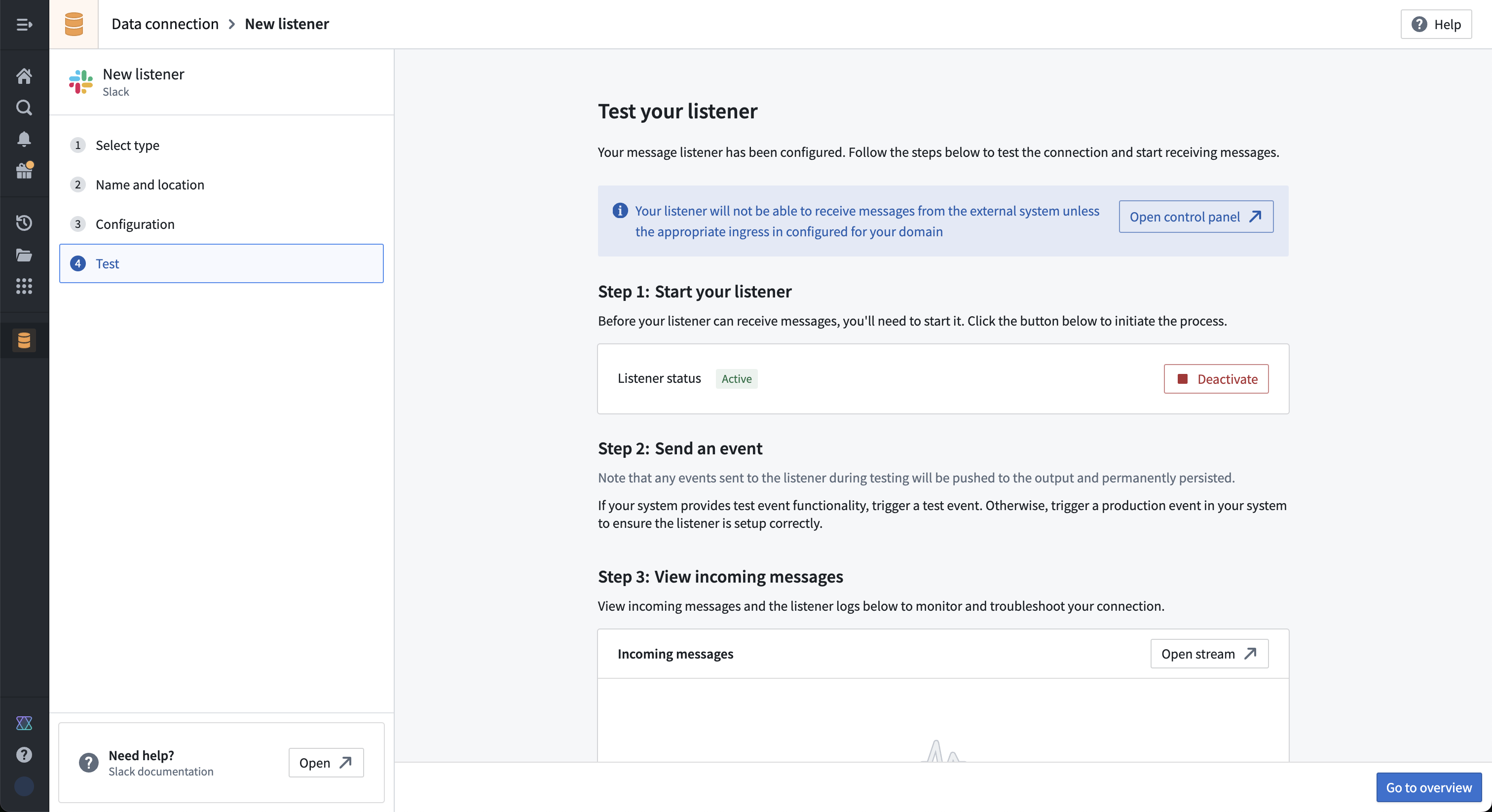
Task: Open recent history via the clock icon
Action: (24, 223)
